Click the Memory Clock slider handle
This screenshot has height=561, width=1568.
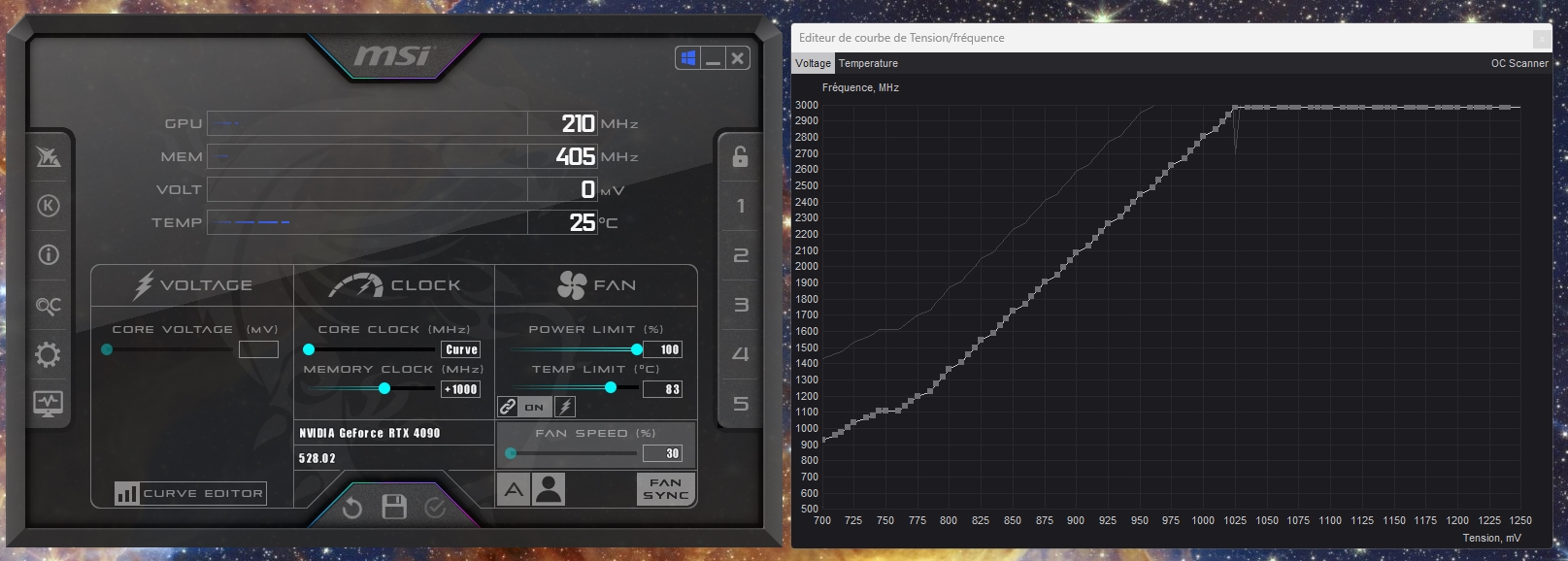(384, 388)
